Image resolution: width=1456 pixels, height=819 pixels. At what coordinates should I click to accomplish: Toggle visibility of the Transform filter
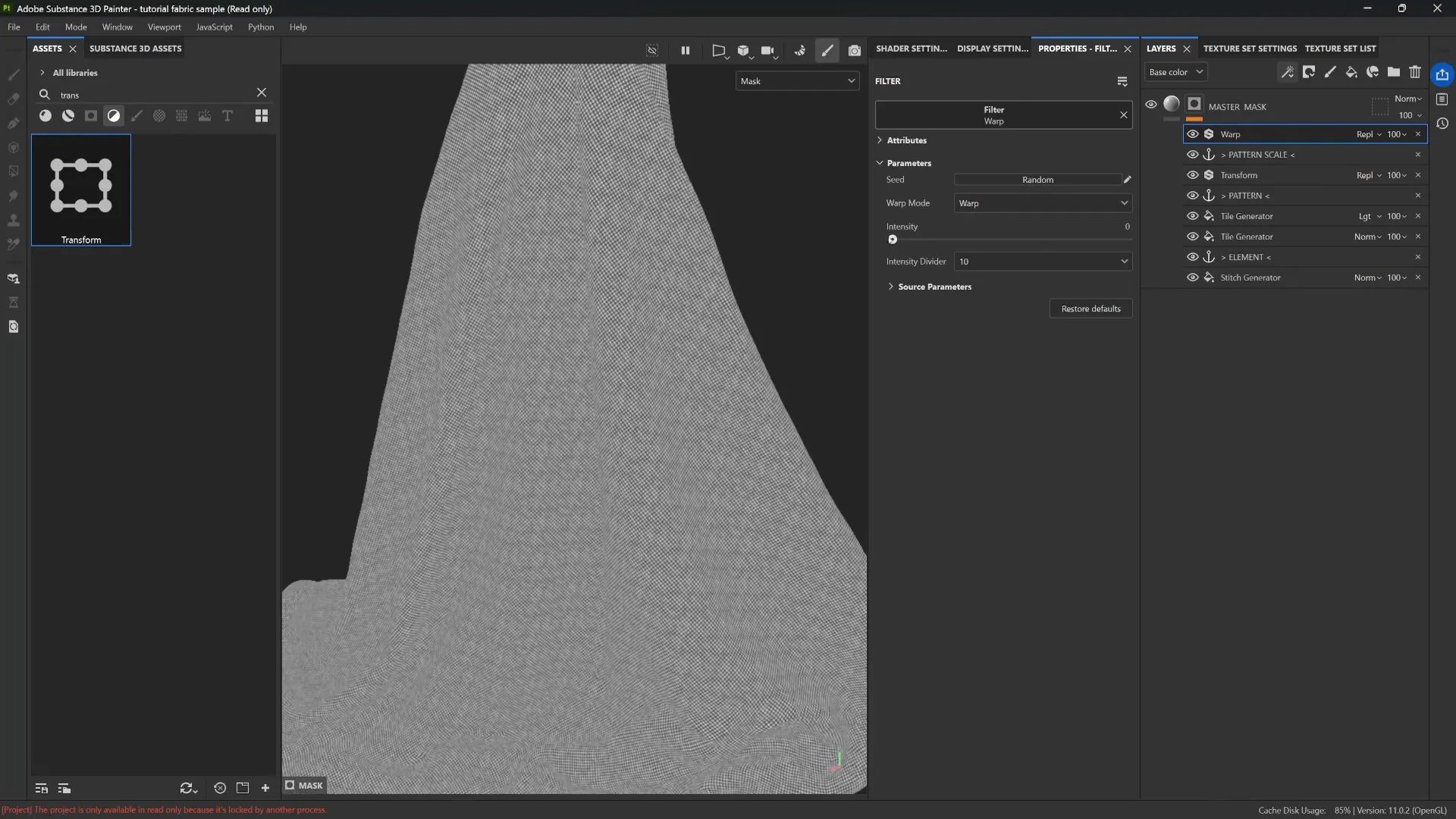1192,175
